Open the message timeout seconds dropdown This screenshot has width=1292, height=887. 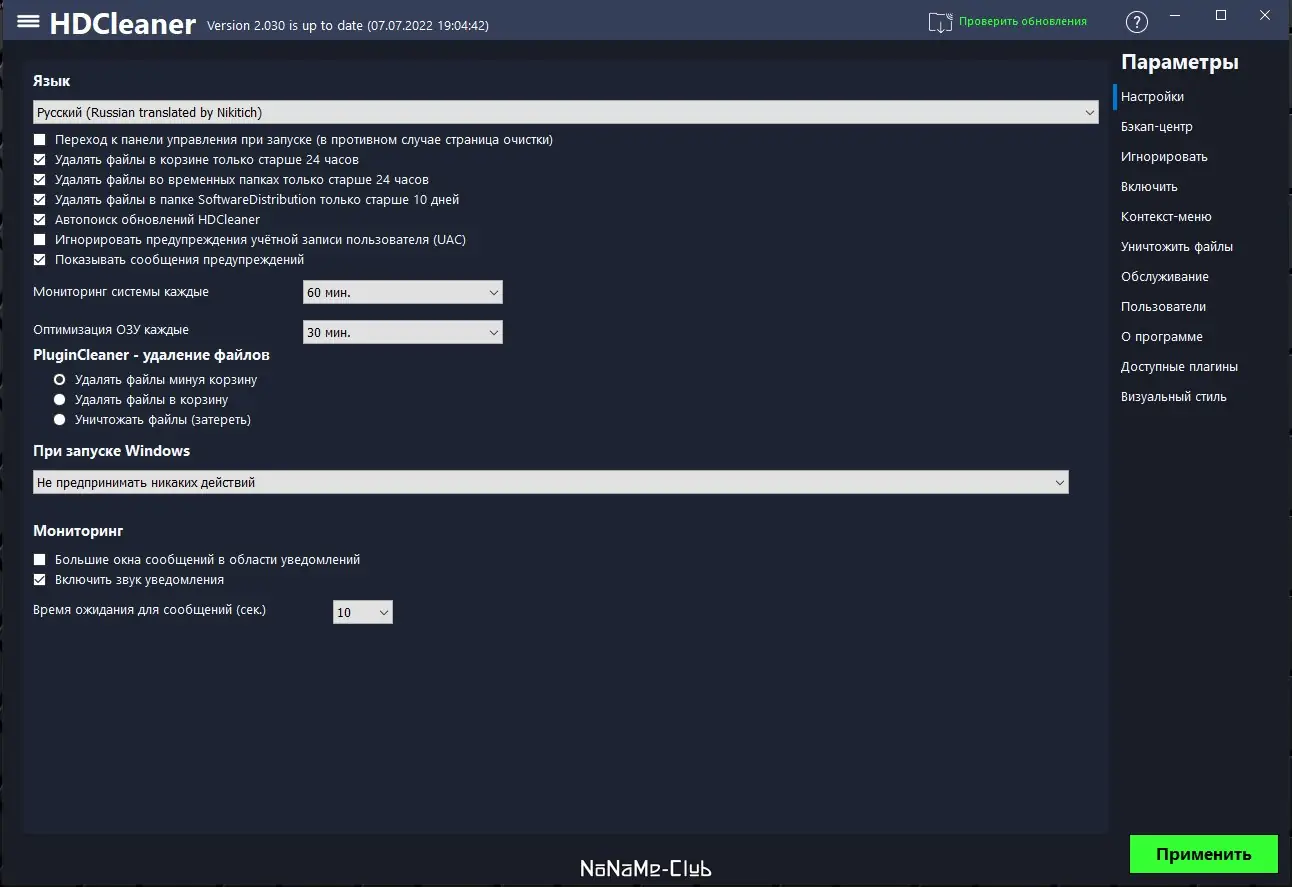coord(363,612)
